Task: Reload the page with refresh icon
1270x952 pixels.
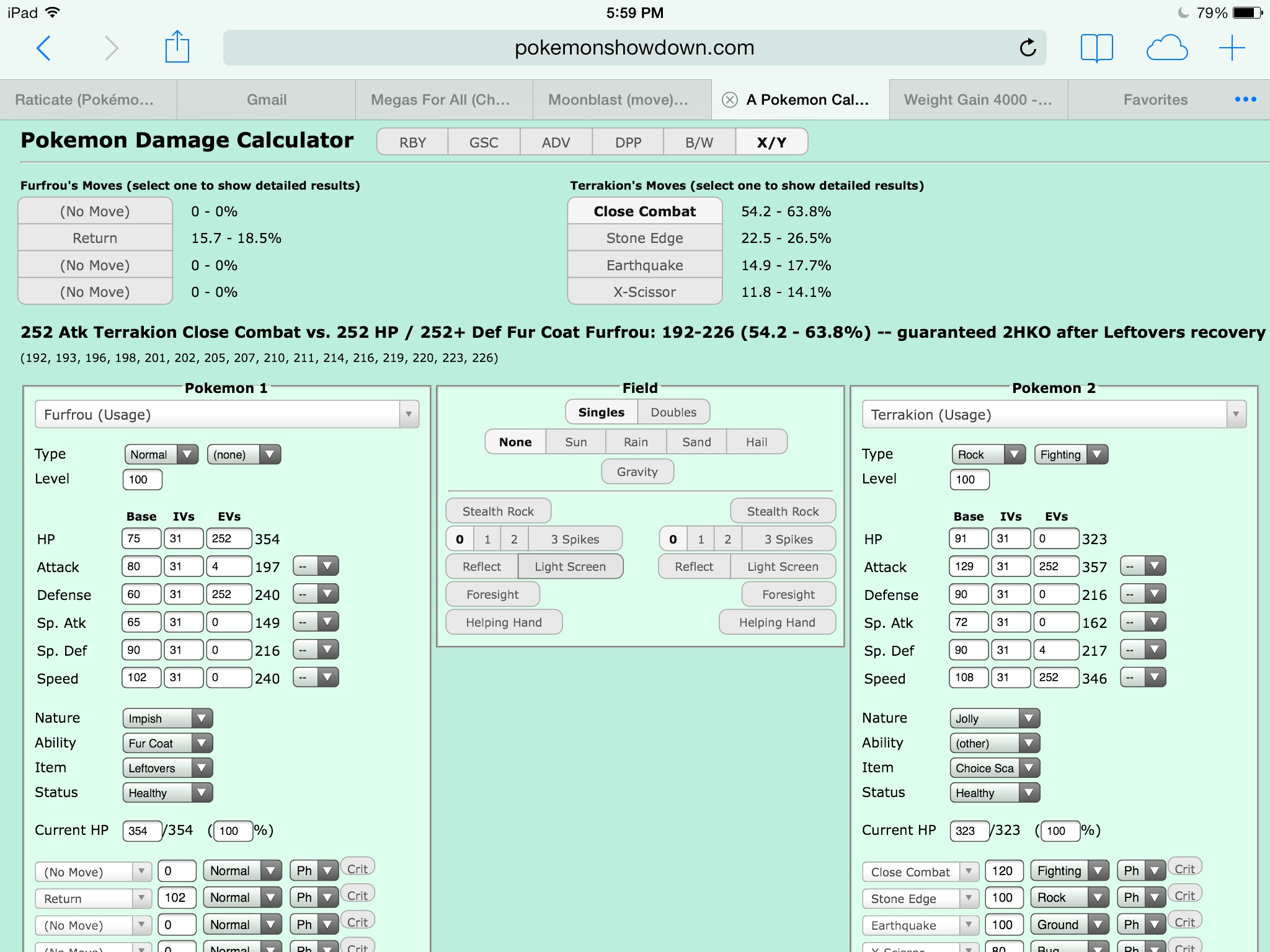Action: (x=1028, y=48)
